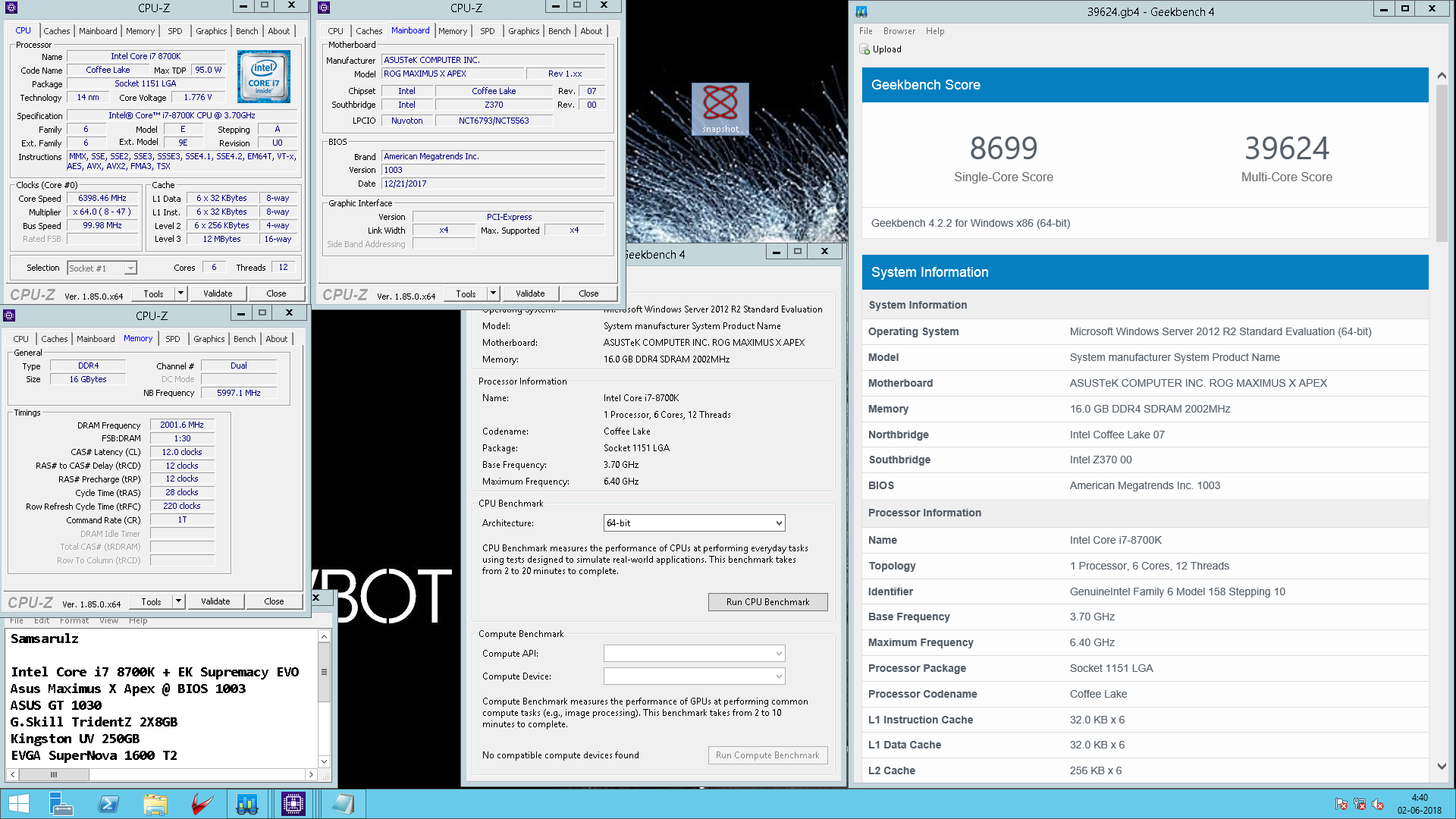Screen dimensions: 1456x819
Task: Switch to CPU-Z via the taskbar icon
Action: pos(293,804)
